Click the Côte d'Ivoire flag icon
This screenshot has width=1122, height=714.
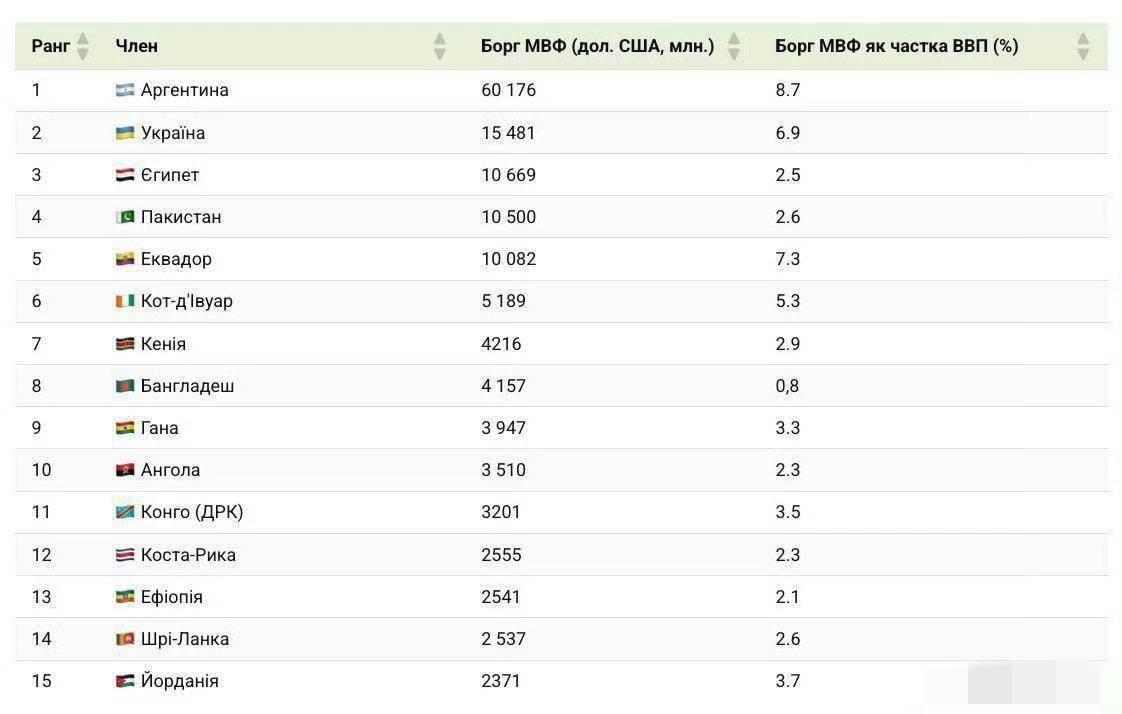tap(125, 301)
